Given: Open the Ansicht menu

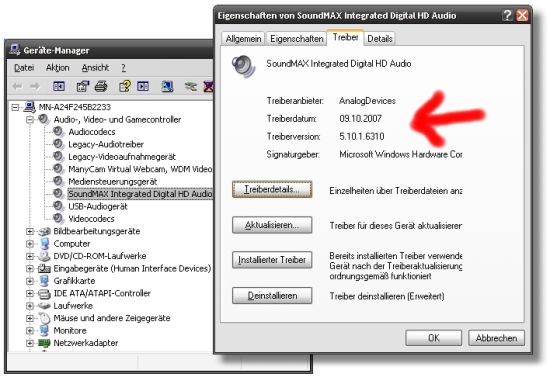Looking at the screenshot, I should click(x=95, y=68).
